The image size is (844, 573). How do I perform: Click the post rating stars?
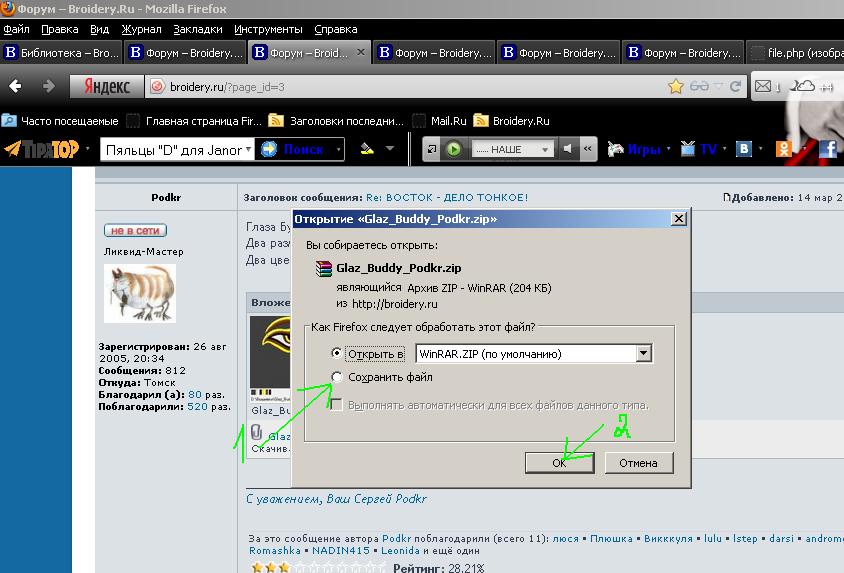tap(318, 568)
